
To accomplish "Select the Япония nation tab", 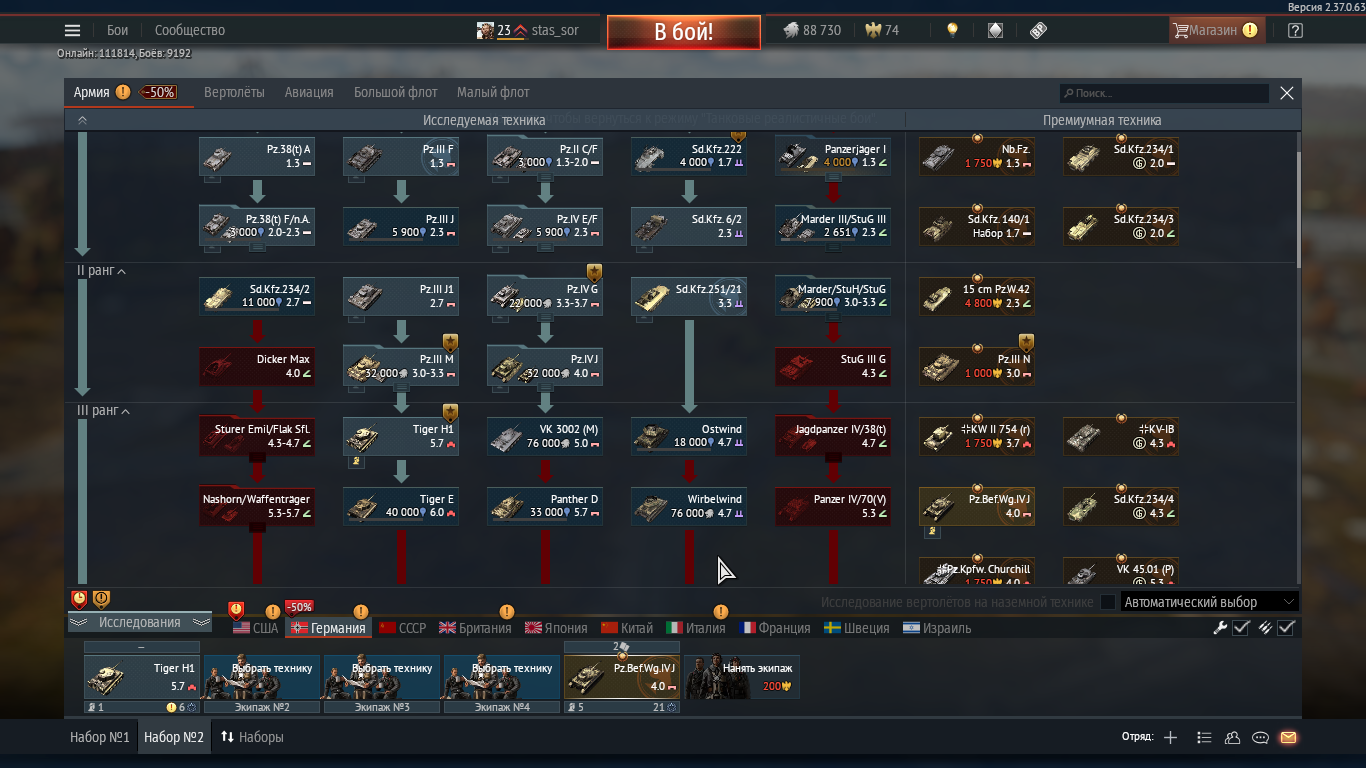I will [x=556, y=628].
